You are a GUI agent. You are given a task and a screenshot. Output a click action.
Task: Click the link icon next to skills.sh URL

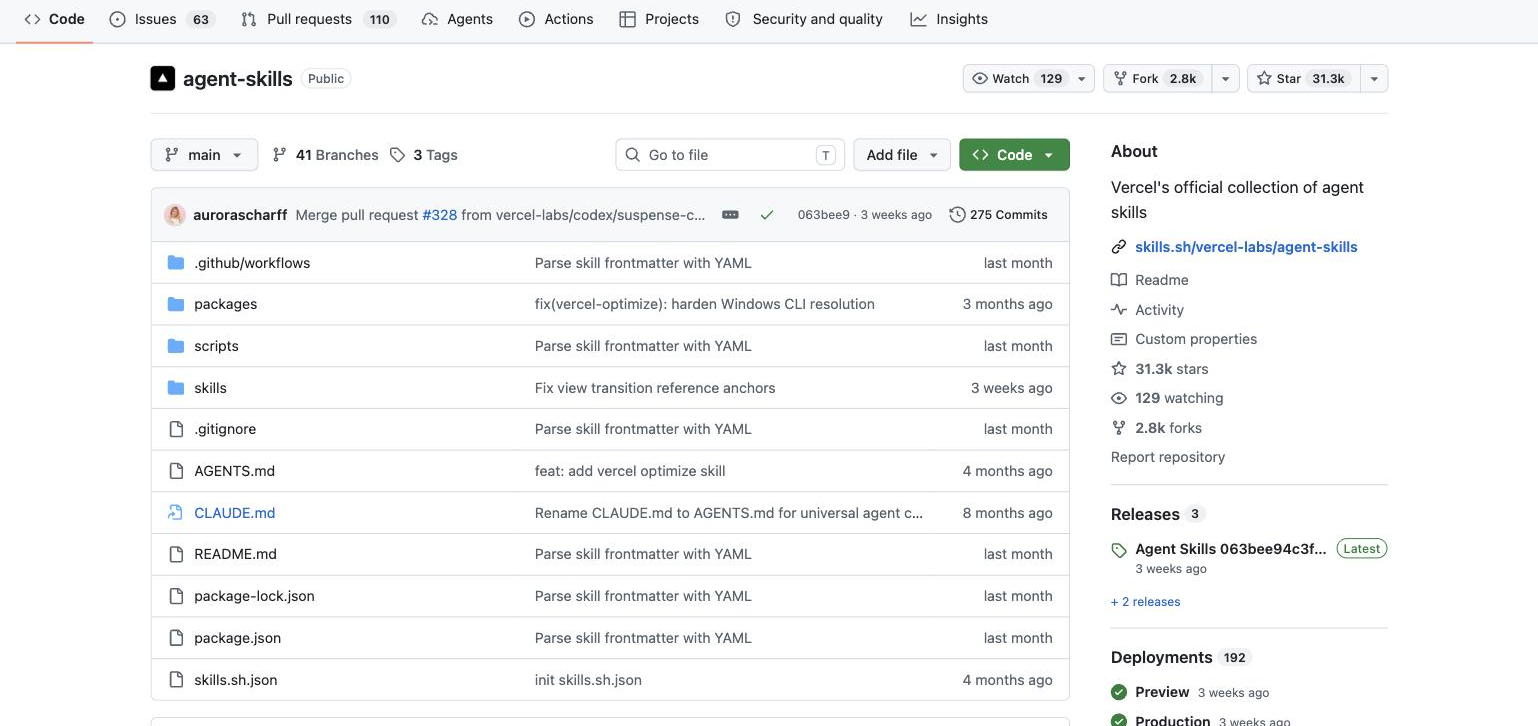1119,247
